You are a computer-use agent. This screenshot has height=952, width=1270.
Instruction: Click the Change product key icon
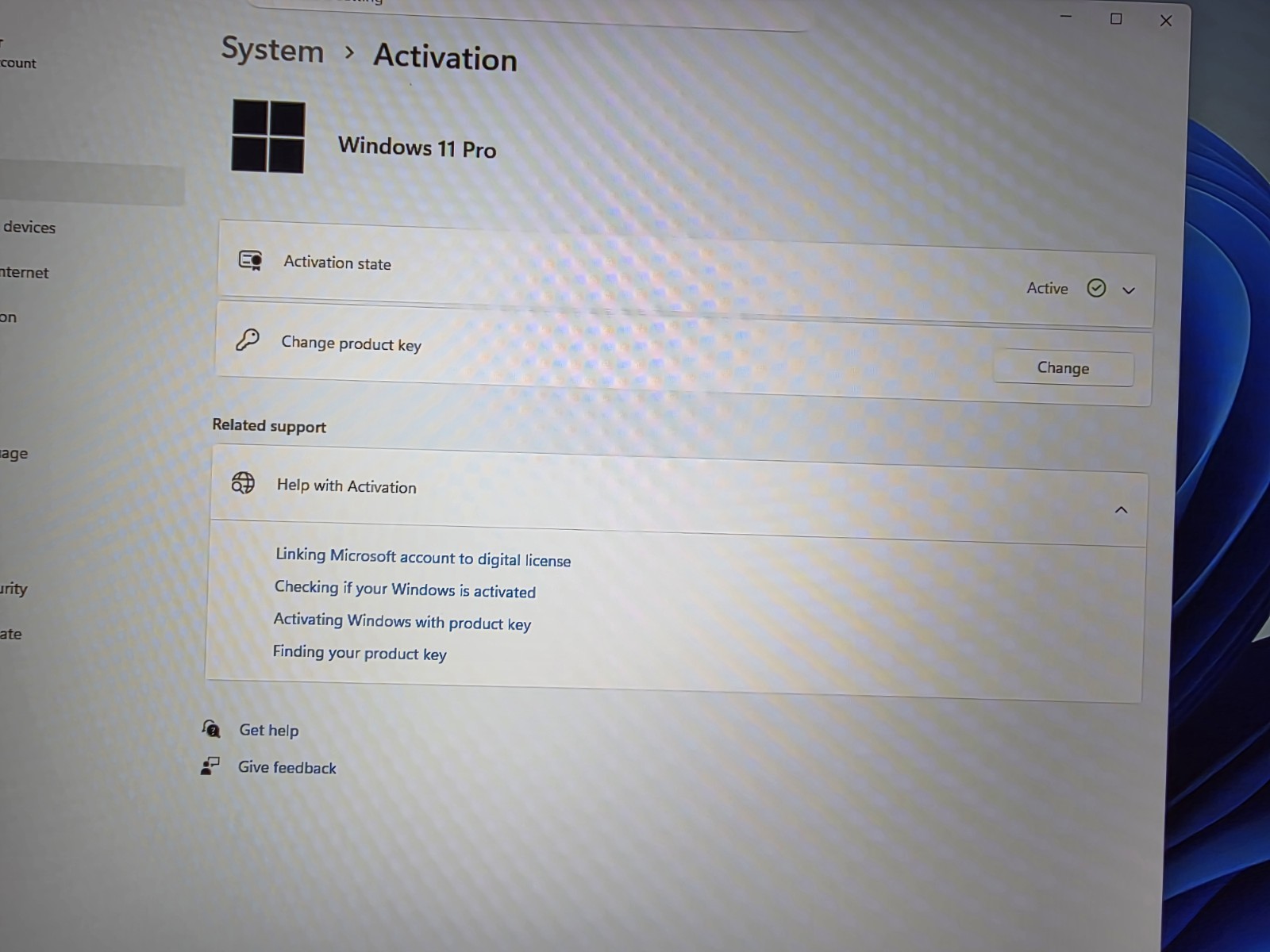coord(248,340)
